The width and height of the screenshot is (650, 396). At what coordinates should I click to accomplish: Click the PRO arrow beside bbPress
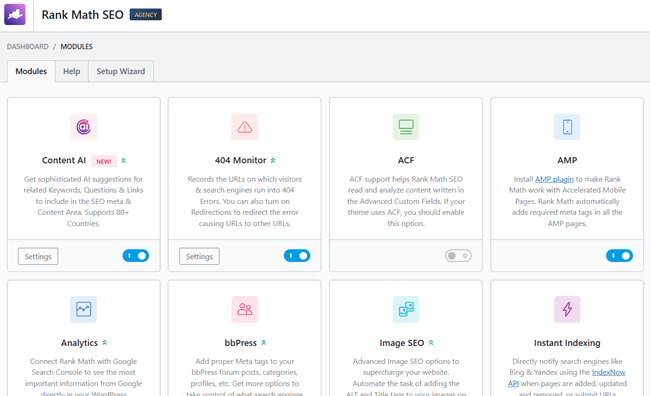coord(264,343)
